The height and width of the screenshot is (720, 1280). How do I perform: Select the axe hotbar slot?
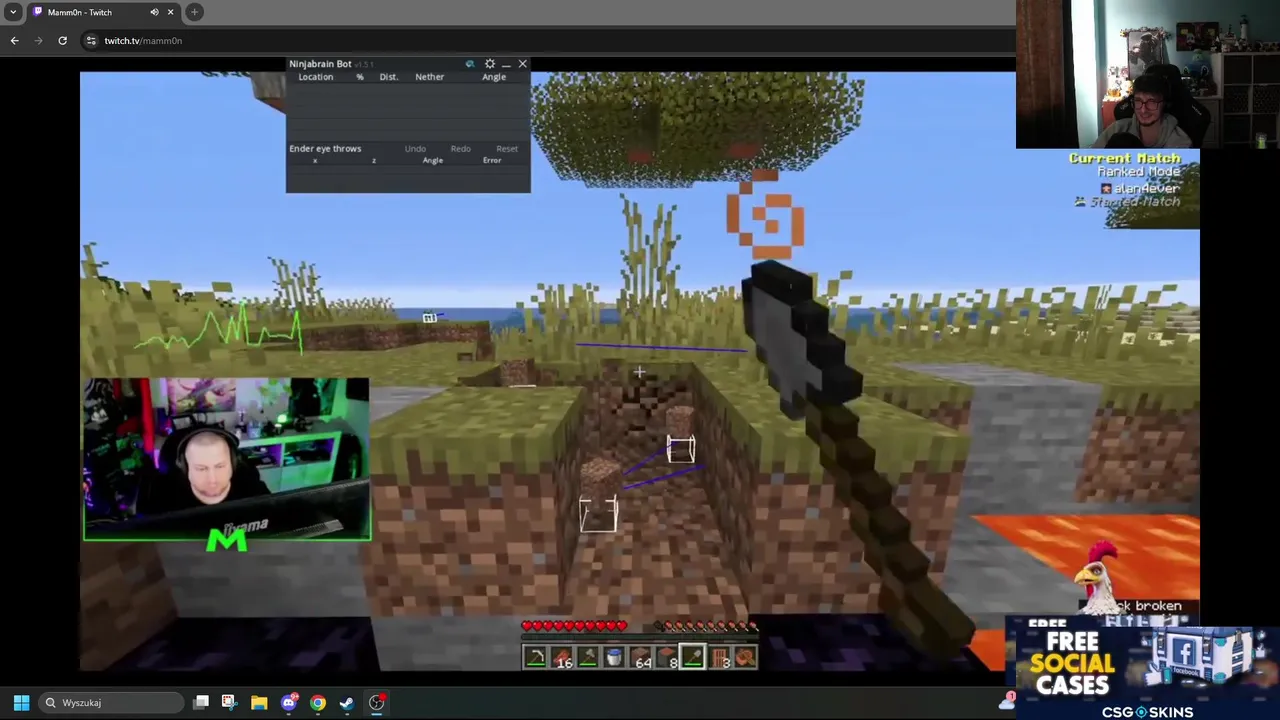pos(587,657)
